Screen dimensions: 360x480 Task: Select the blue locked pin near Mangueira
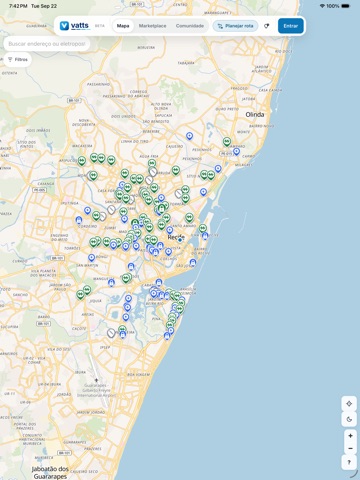111,283
